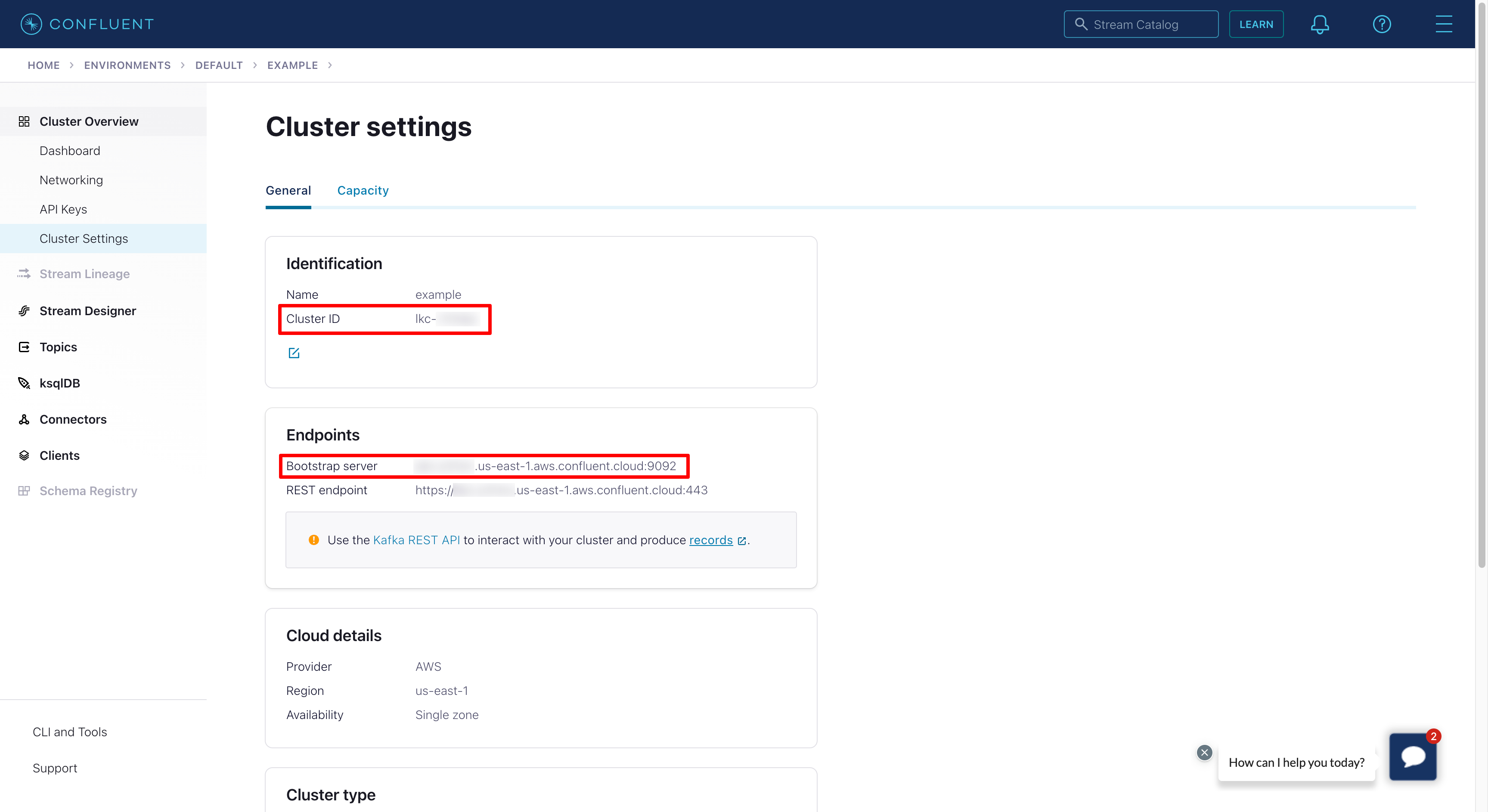Click the REST endpoint URL value
1488x812 pixels.
tap(561, 490)
